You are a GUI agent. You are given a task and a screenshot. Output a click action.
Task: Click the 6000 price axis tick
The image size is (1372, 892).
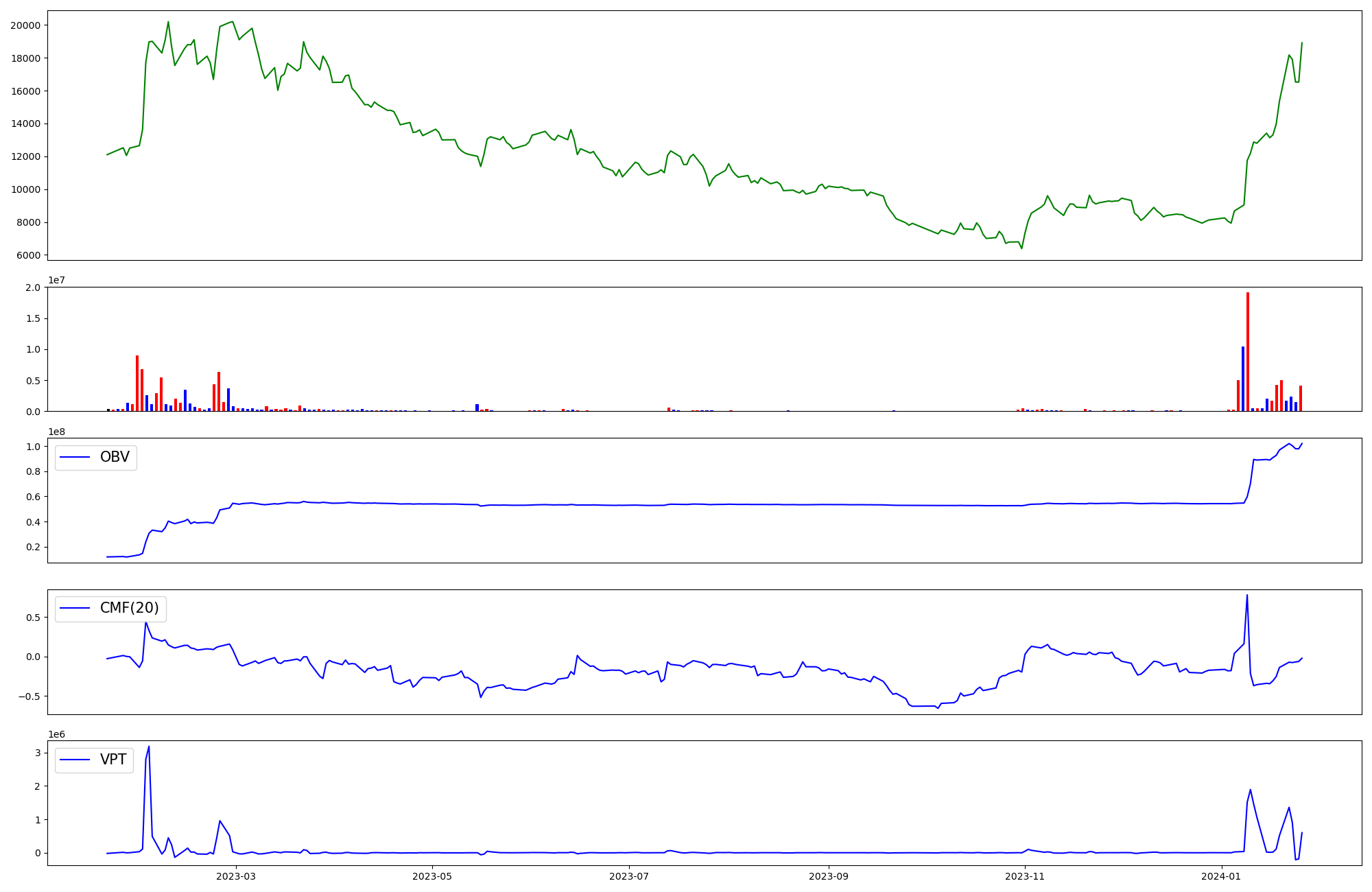point(28,255)
